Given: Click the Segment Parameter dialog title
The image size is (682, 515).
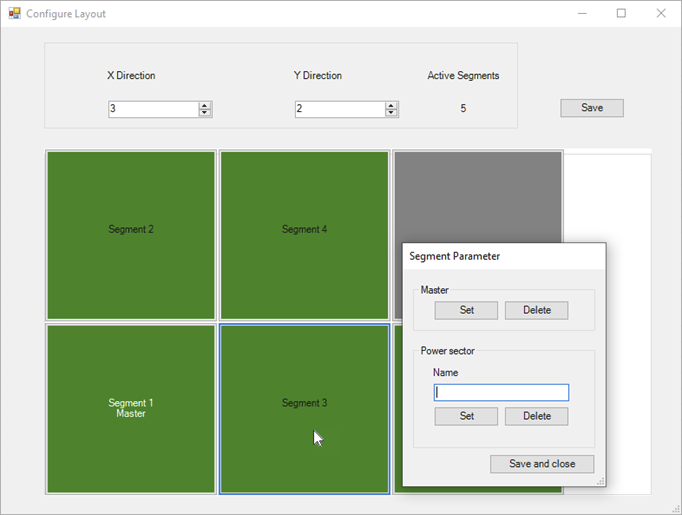Looking at the screenshot, I should point(455,256).
